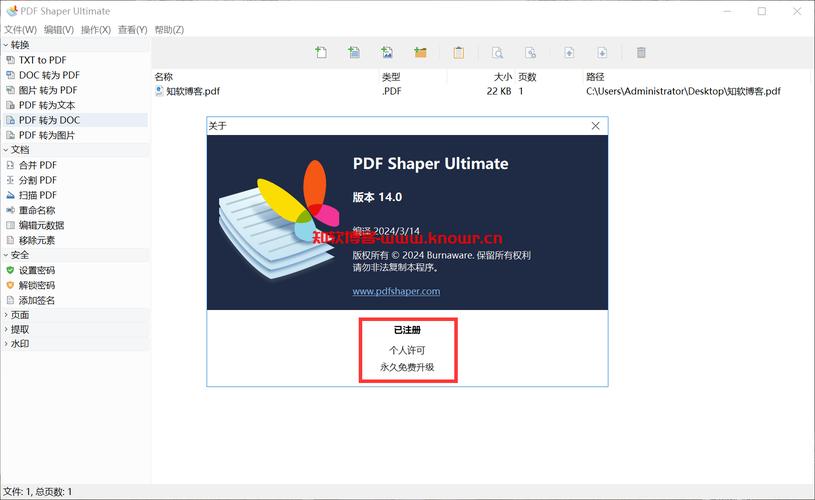
Task: Sort by 名称 column header
Action: 265,77
